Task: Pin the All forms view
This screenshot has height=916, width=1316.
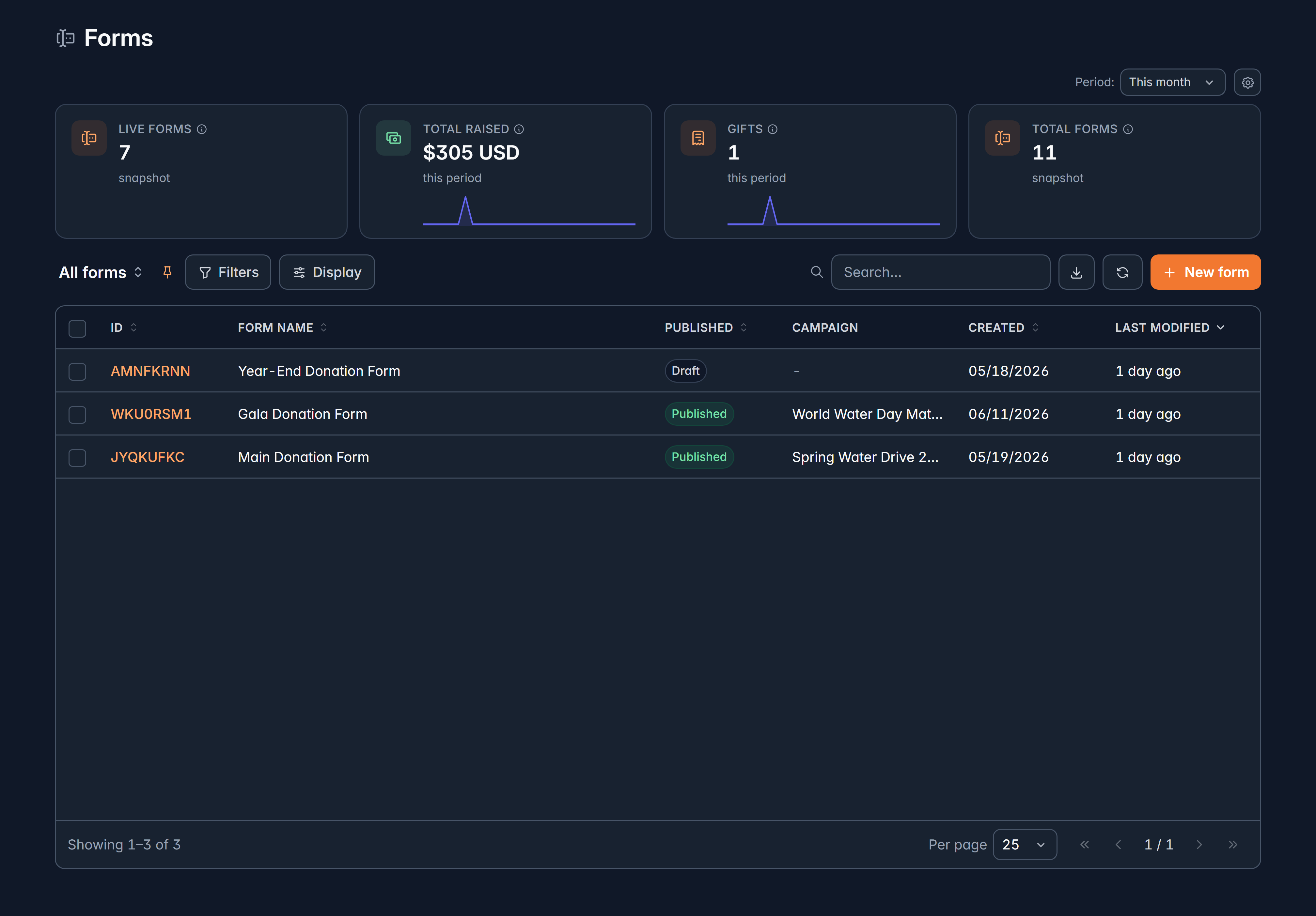Action: point(167,272)
